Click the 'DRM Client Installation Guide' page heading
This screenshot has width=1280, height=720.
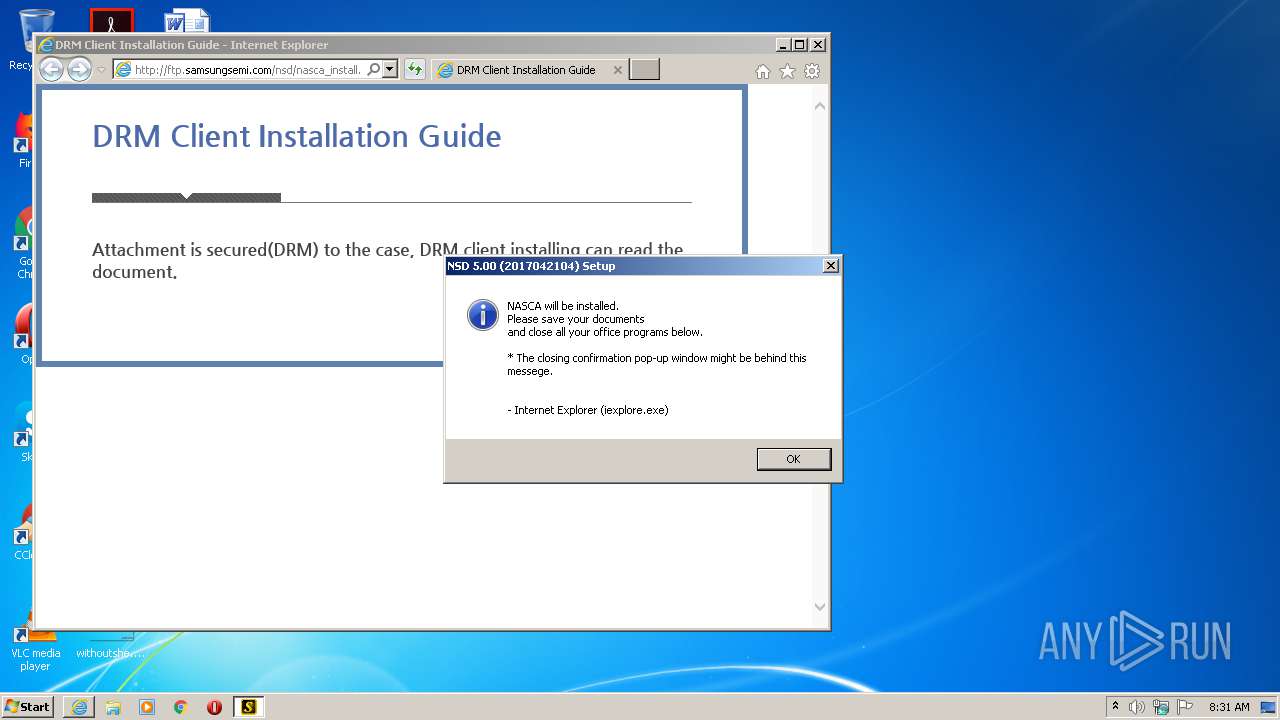coord(297,136)
